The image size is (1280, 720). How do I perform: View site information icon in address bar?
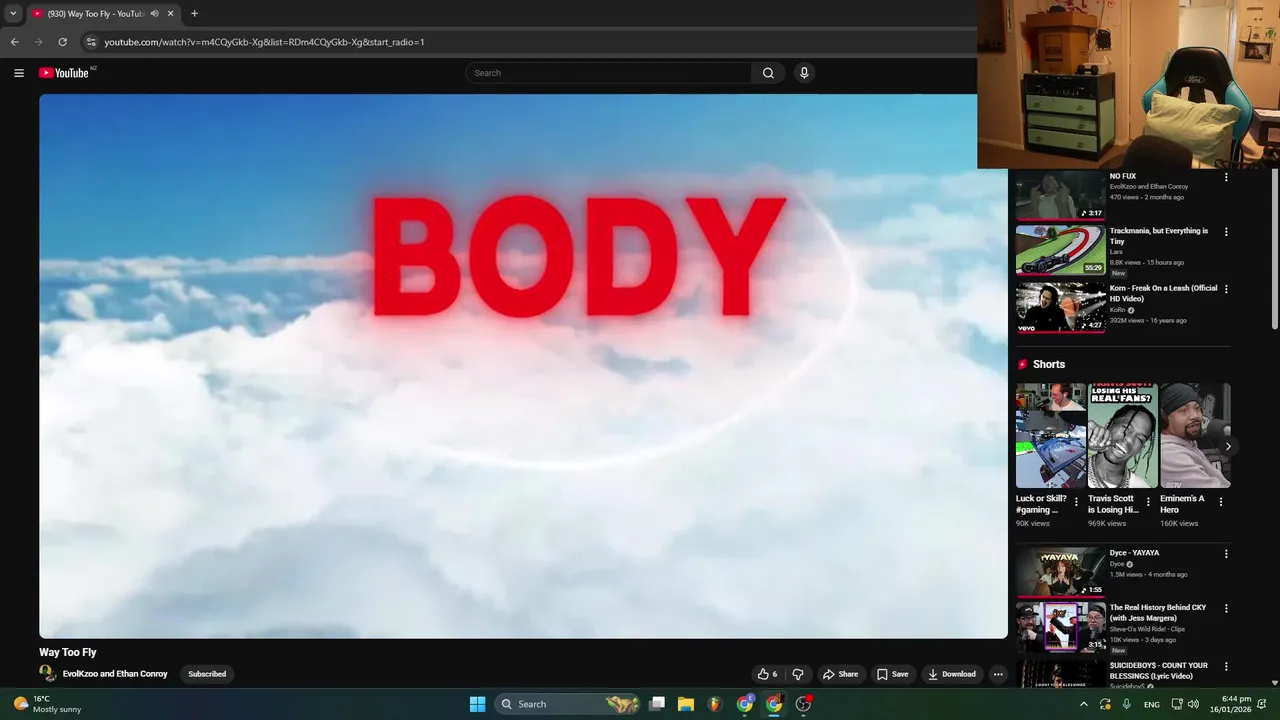pyautogui.click(x=91, y=42)
